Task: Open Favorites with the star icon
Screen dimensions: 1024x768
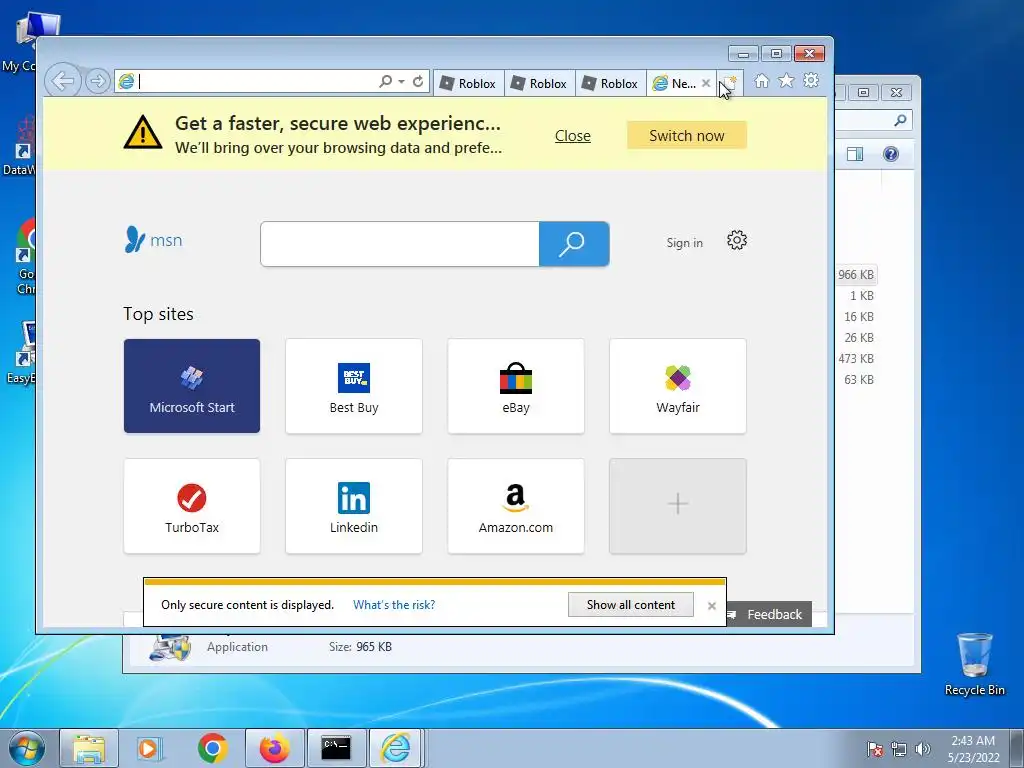Action: click(x=786, y=81)
